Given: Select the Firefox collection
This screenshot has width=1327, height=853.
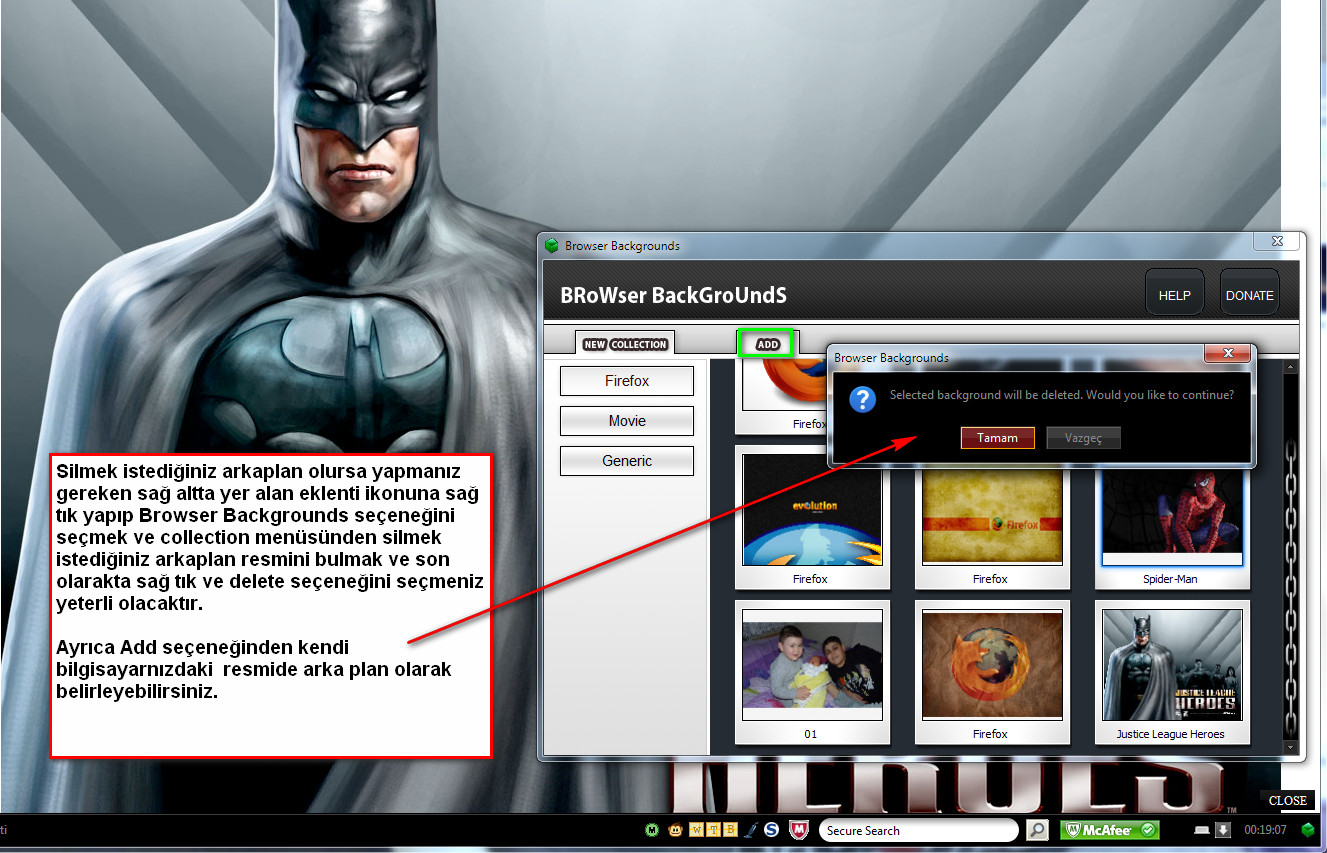Looking at the screenshot, I should tap(627, 381).
